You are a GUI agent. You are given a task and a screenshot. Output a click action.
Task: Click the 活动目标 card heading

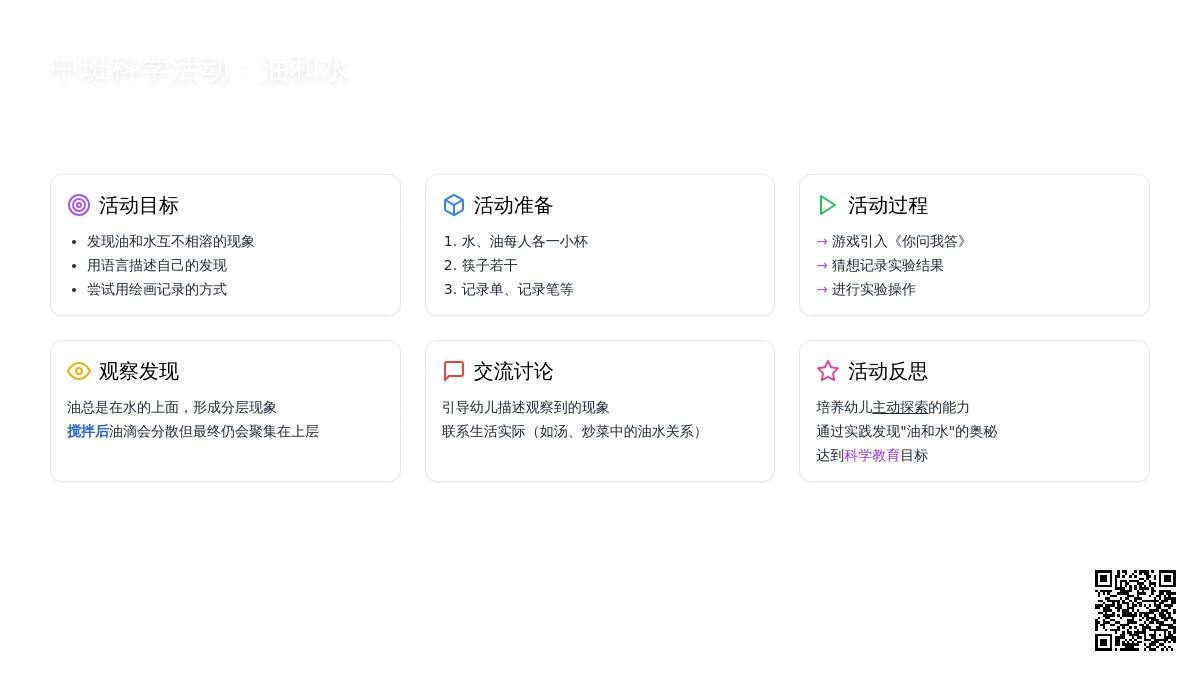pos(139,205)
